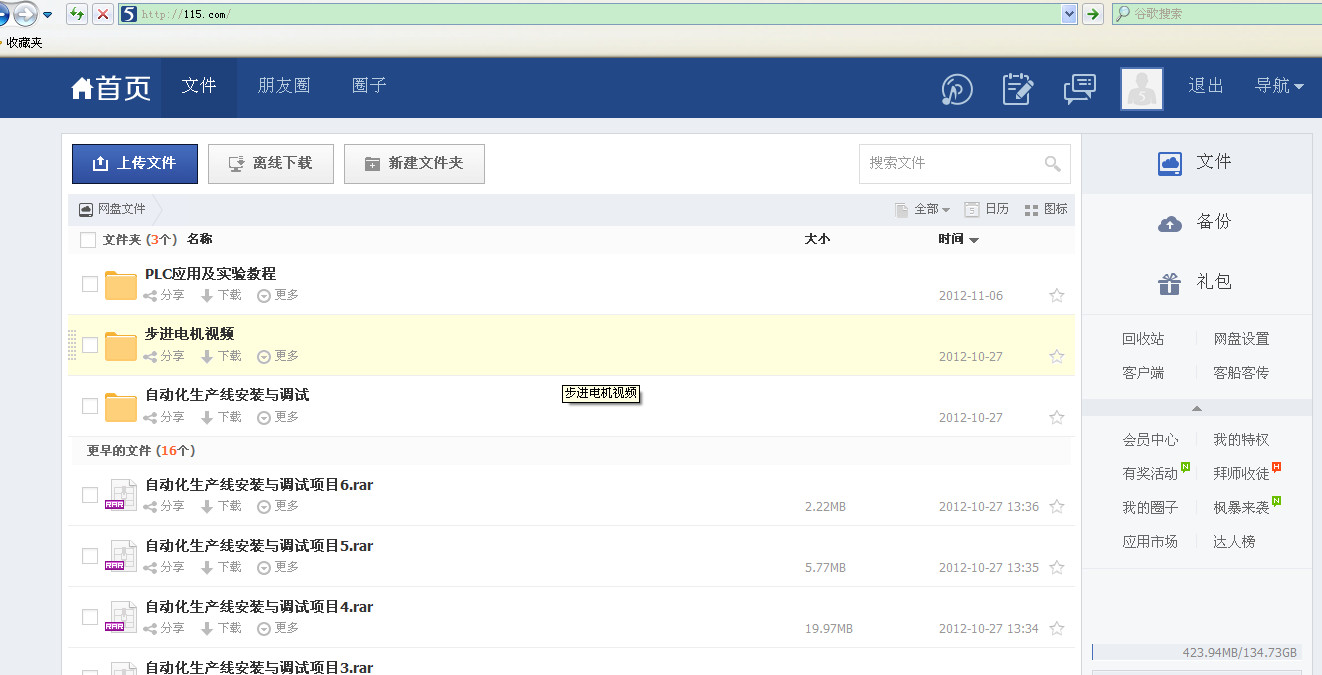Open the 圈子 tab
Image resolution: width=1322 pixels, height=675 pixels.
click(369, 86)
